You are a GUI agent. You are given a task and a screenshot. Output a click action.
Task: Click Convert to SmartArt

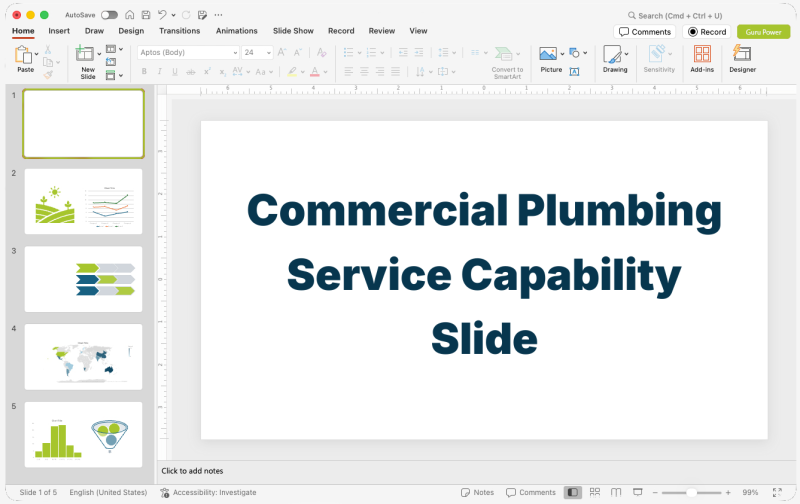click(507, 63)
